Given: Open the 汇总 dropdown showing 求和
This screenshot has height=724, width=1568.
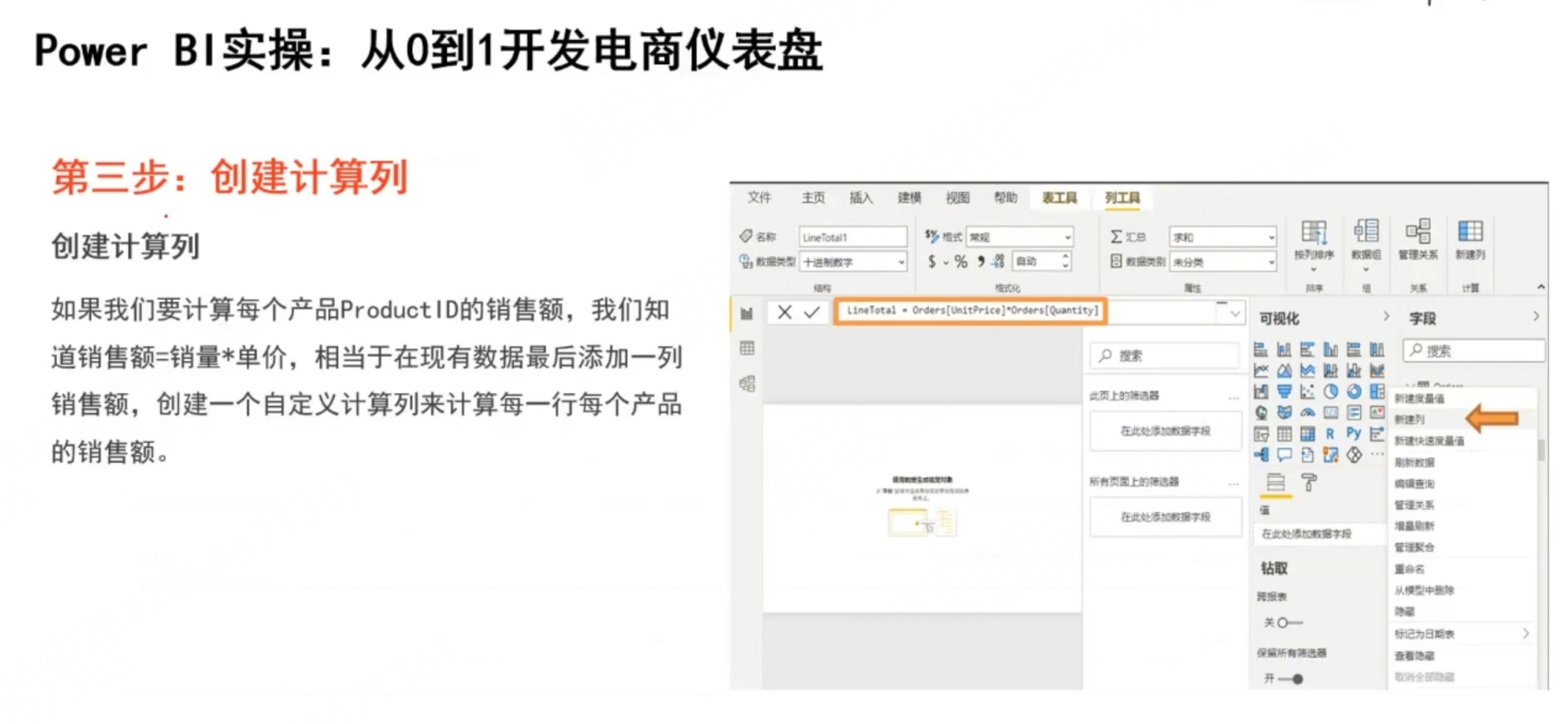Looking at the screenshot, I should click(x=1223, y=237).
